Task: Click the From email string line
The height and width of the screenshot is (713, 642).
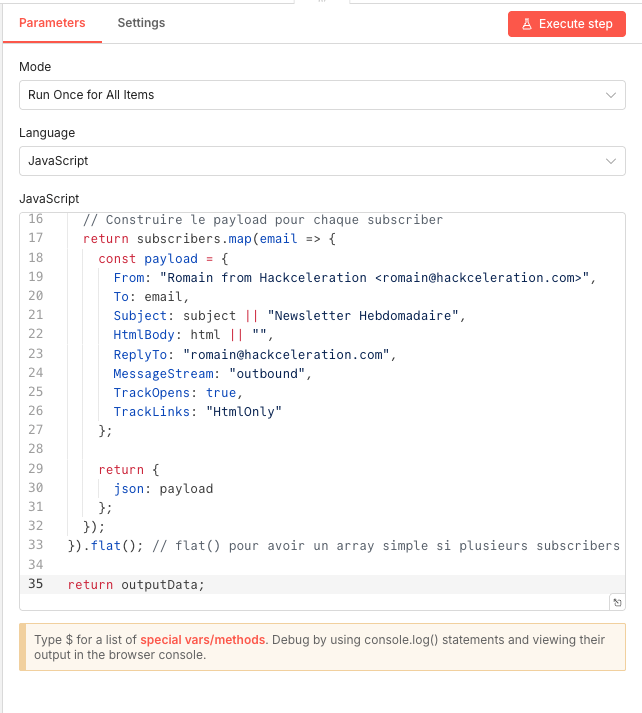Action: tap(355, 277)
